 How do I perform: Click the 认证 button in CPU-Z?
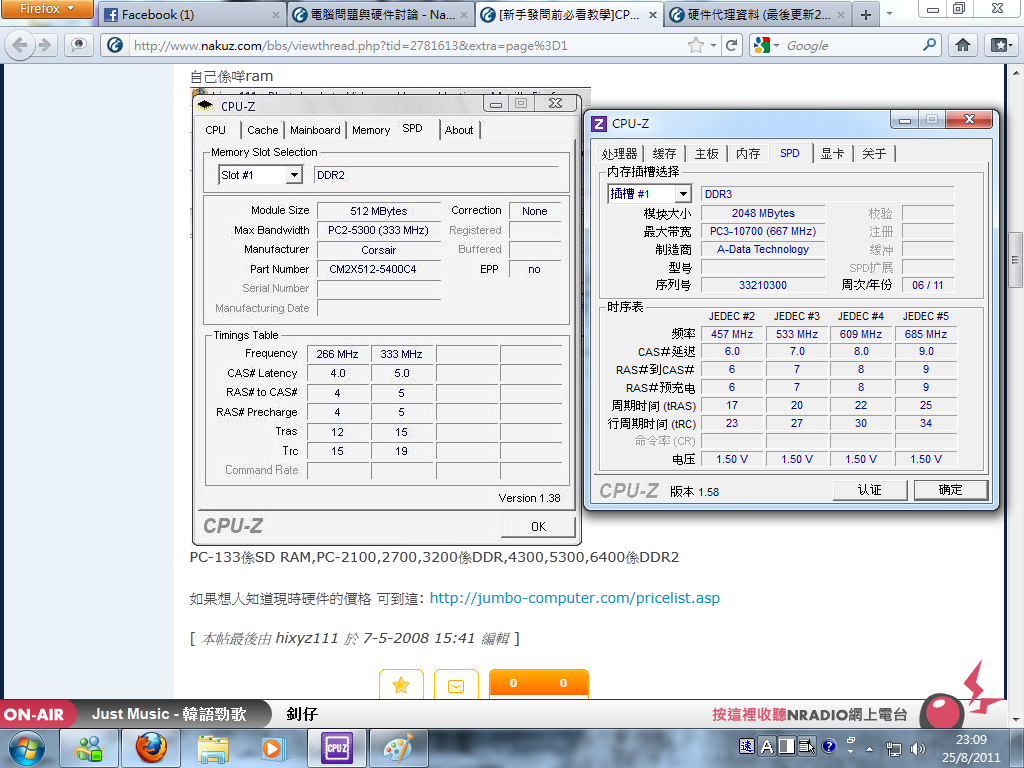(x=870, y=489)
